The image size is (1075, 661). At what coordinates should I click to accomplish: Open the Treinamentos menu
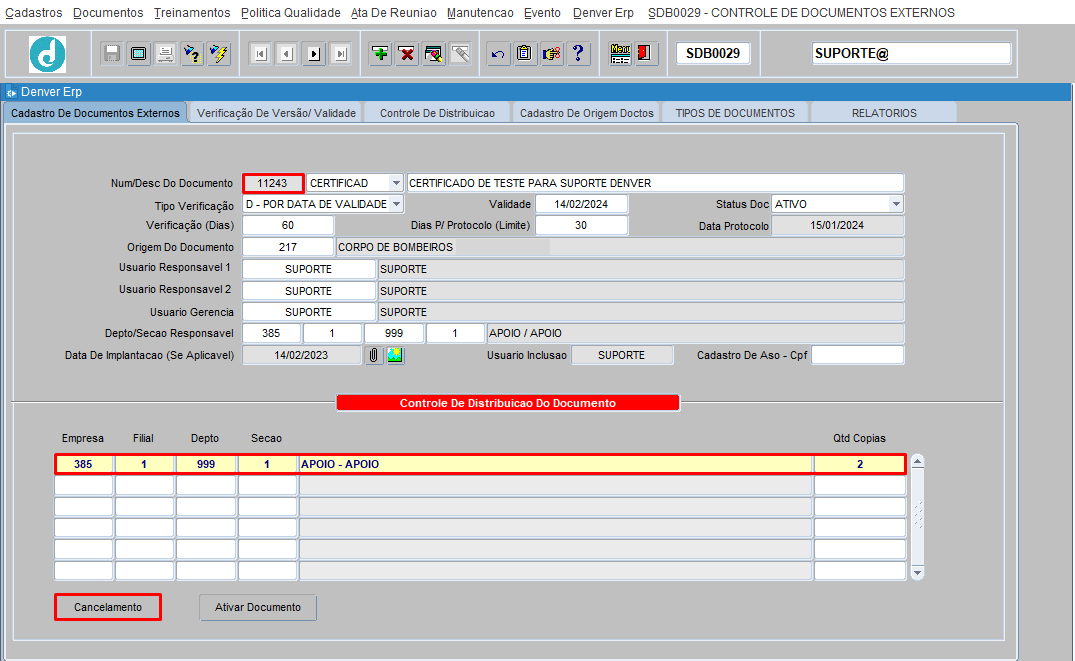coord(192,12)
